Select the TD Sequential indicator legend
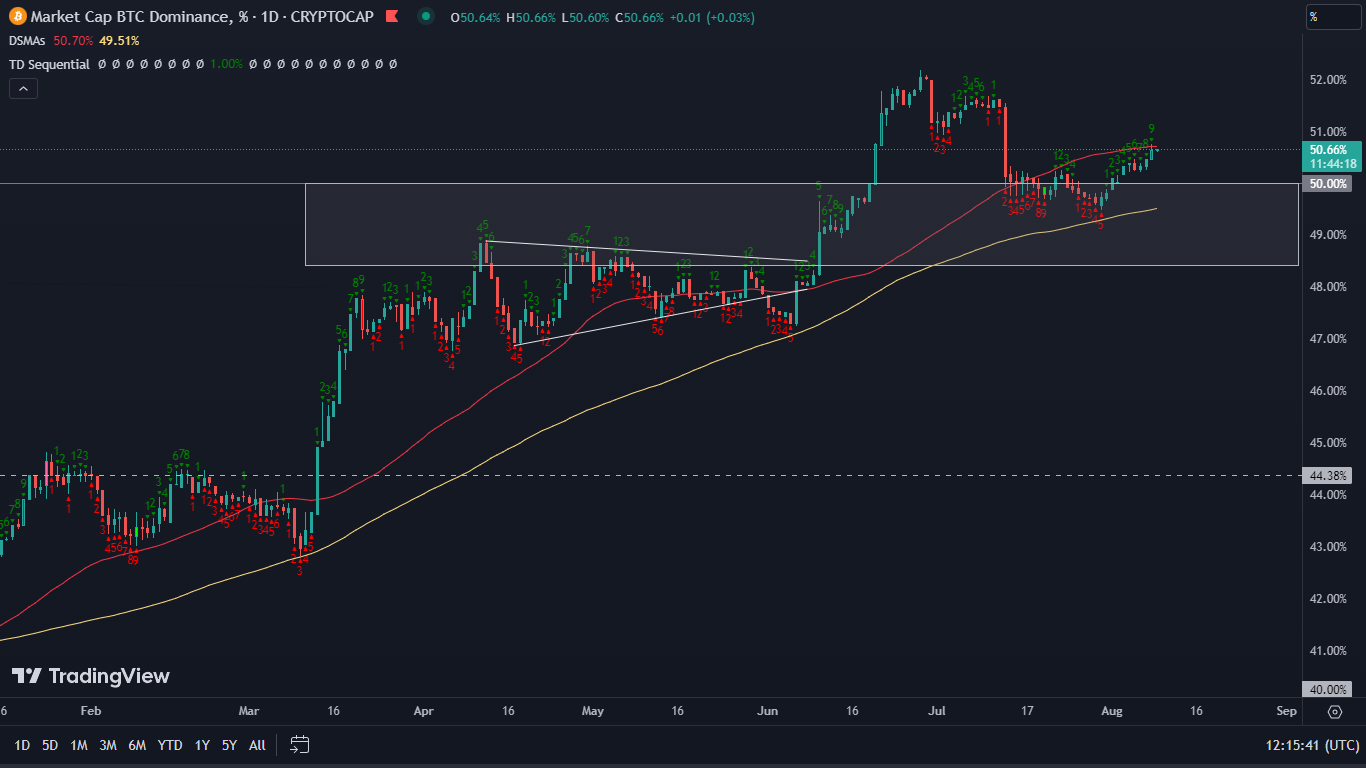Screen dimensions: 1366x768 tap(49, 64)
